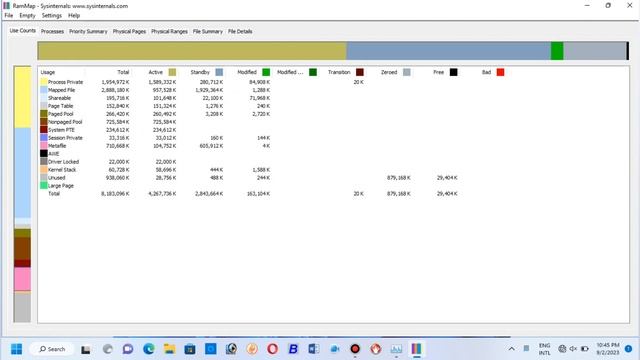Click the Total column header
640x360 pixels.
point(123,72)
